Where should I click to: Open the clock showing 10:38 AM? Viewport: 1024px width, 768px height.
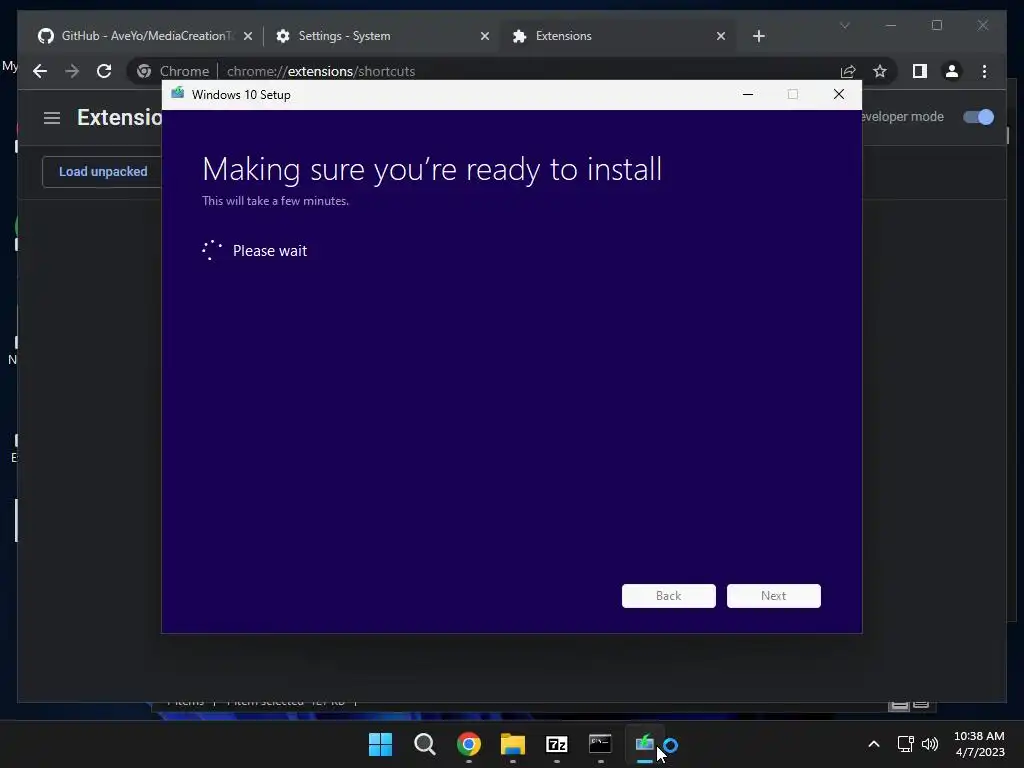979,744
